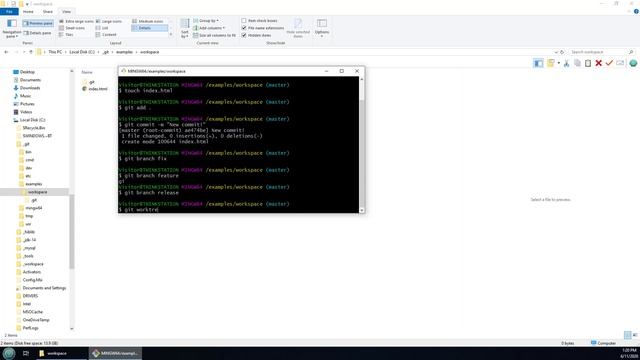Select Content layout option
Screen dimensions: 640x360
point(106,35)
